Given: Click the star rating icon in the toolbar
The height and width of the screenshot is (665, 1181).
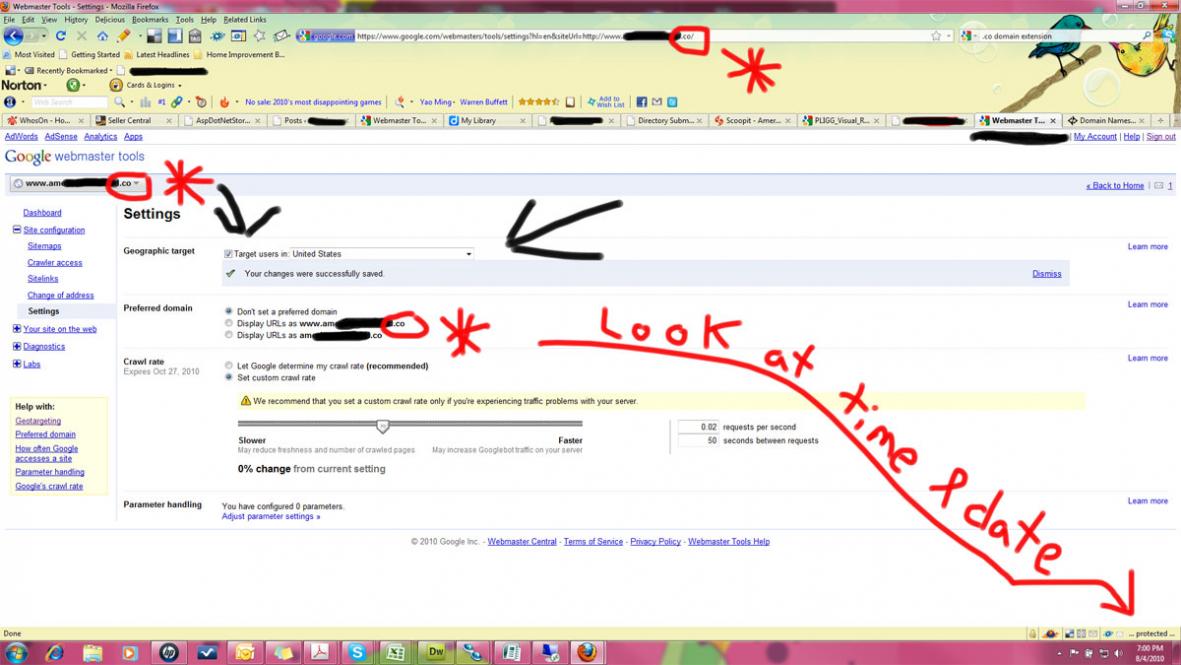Looking at the screenshot, I should click(x=538, y=102).
